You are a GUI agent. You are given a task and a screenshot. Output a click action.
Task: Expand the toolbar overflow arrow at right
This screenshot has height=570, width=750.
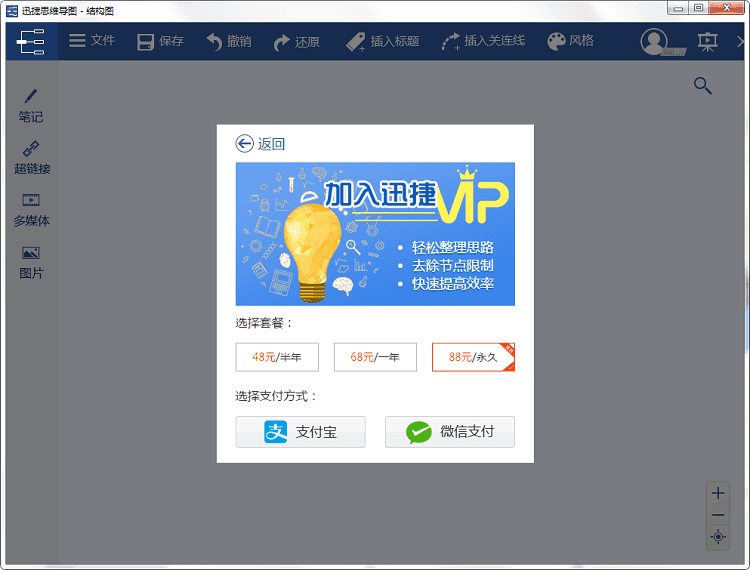(x=740, y=42)
